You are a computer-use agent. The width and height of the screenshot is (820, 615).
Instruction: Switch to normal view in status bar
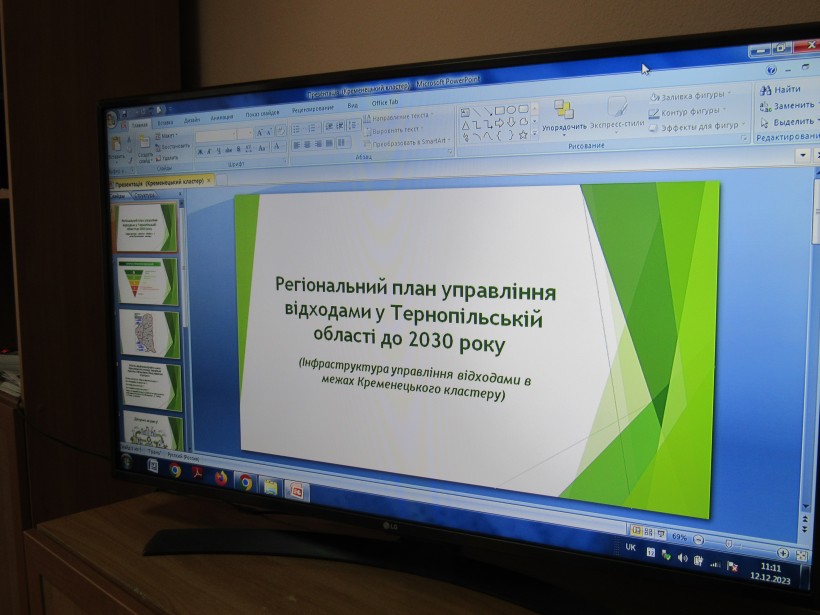[636, 531]
